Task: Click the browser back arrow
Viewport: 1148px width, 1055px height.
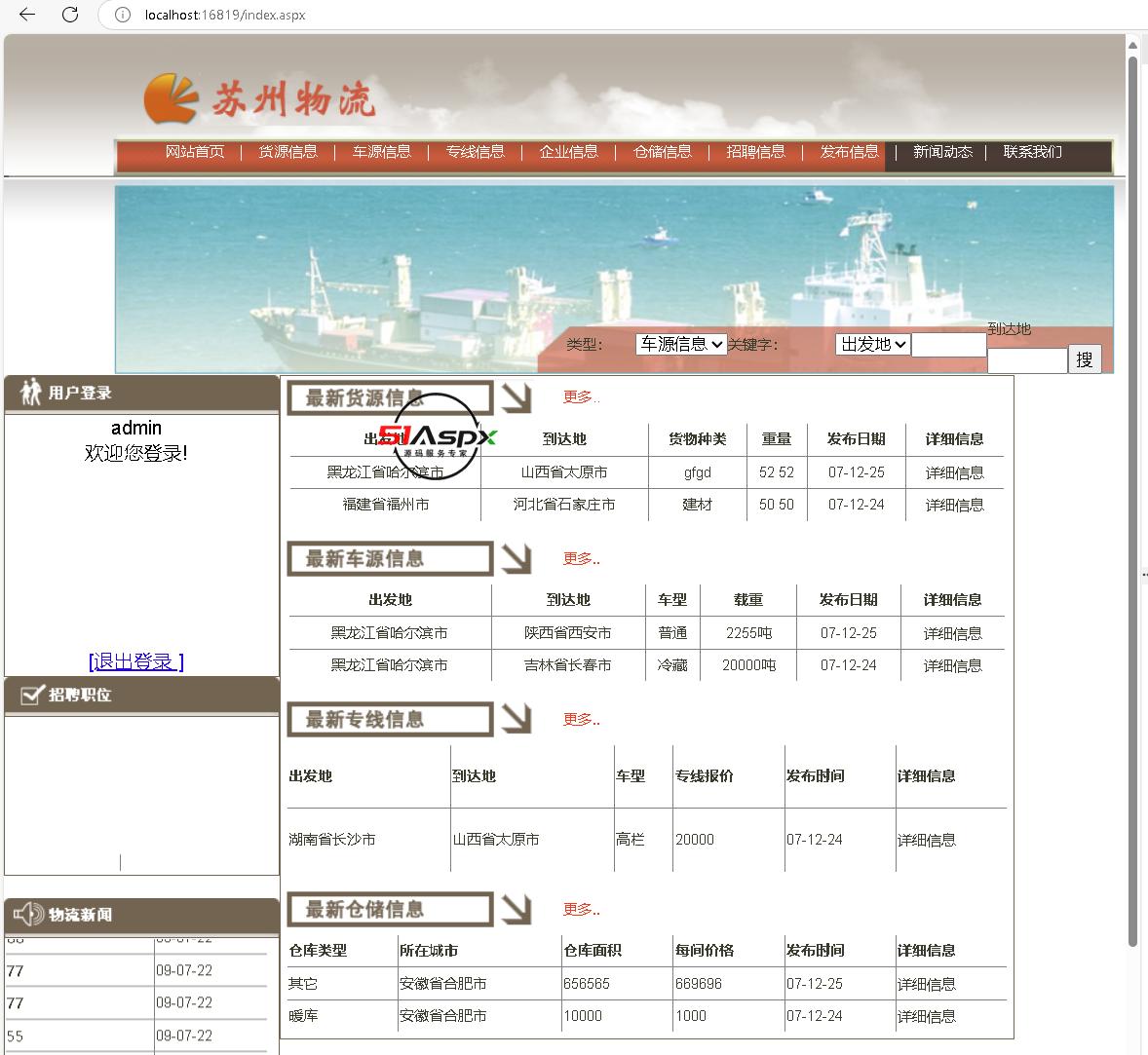Action: [x=27, y=15]
